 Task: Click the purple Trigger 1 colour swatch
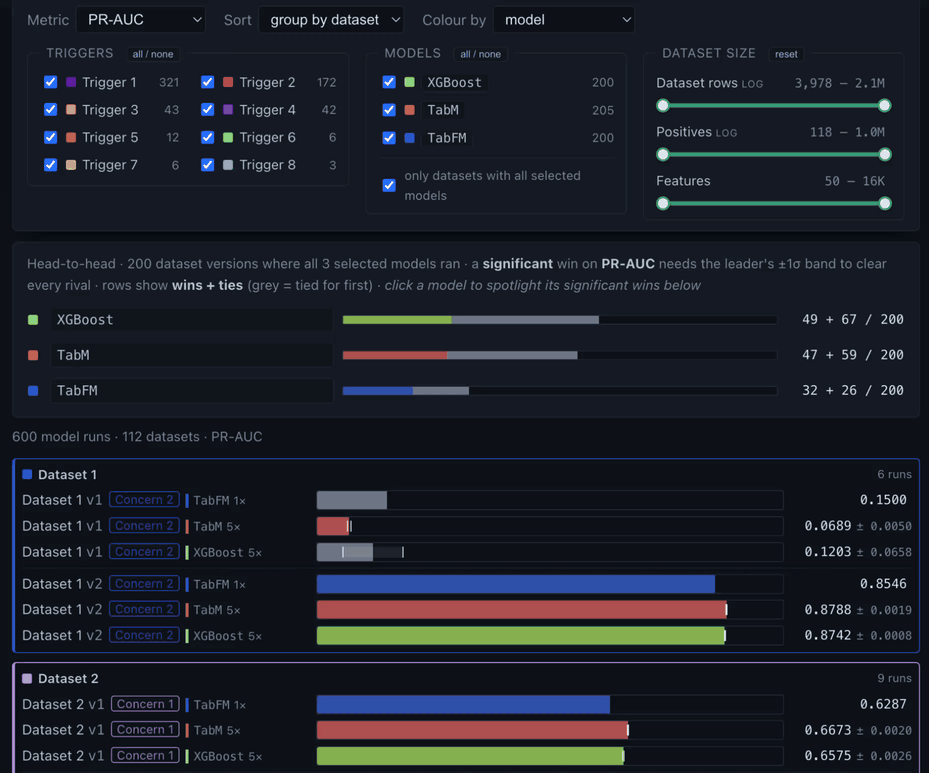[71, 82]
